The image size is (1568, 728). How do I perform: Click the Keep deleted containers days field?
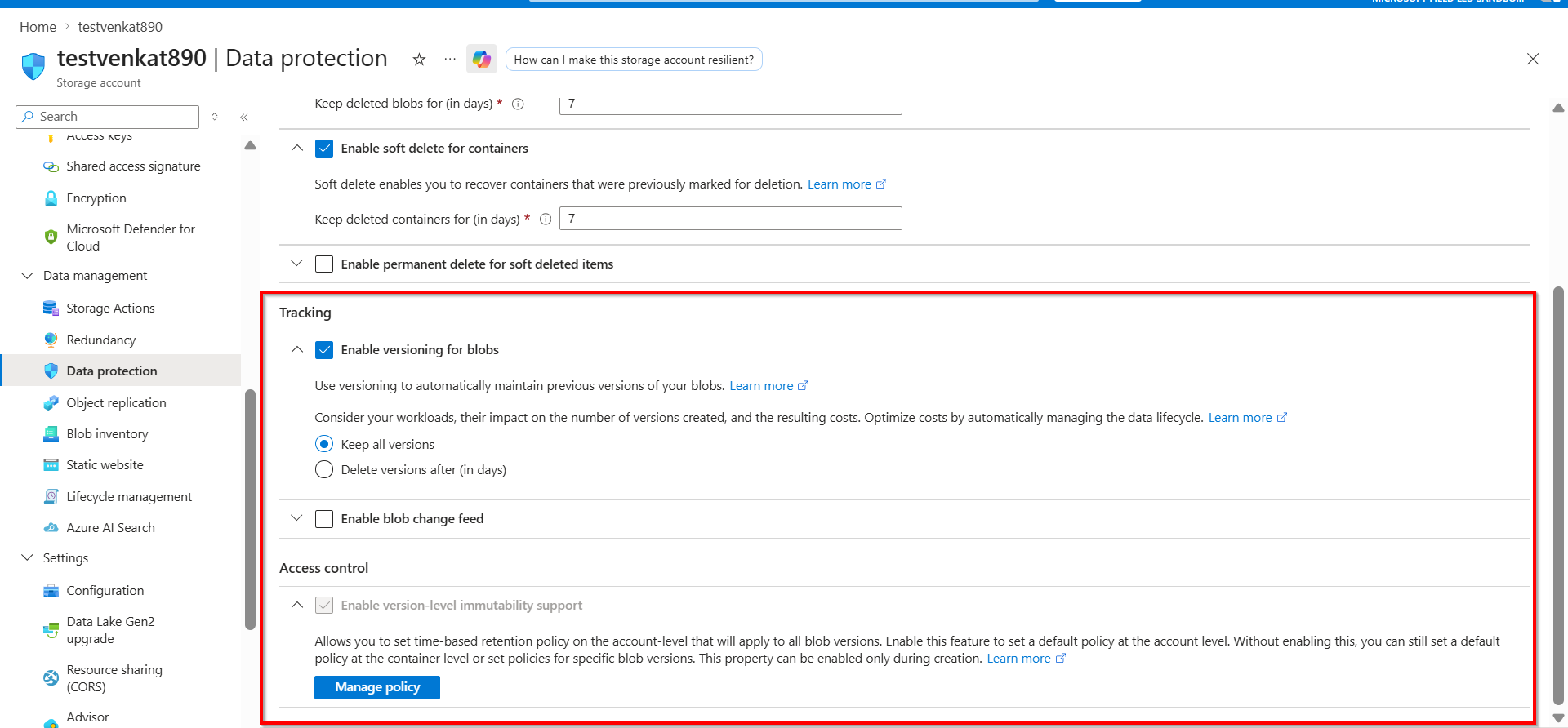click(730, 219)
